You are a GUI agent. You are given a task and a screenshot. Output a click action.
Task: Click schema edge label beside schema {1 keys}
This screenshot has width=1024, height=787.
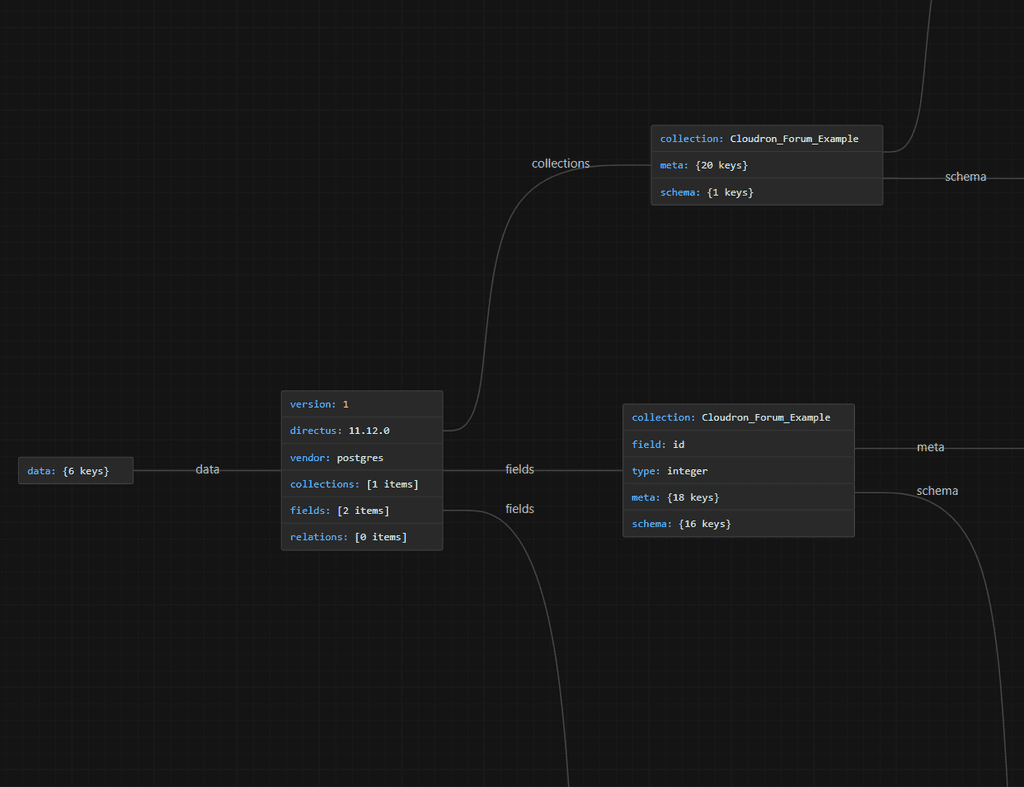(965, 177)
